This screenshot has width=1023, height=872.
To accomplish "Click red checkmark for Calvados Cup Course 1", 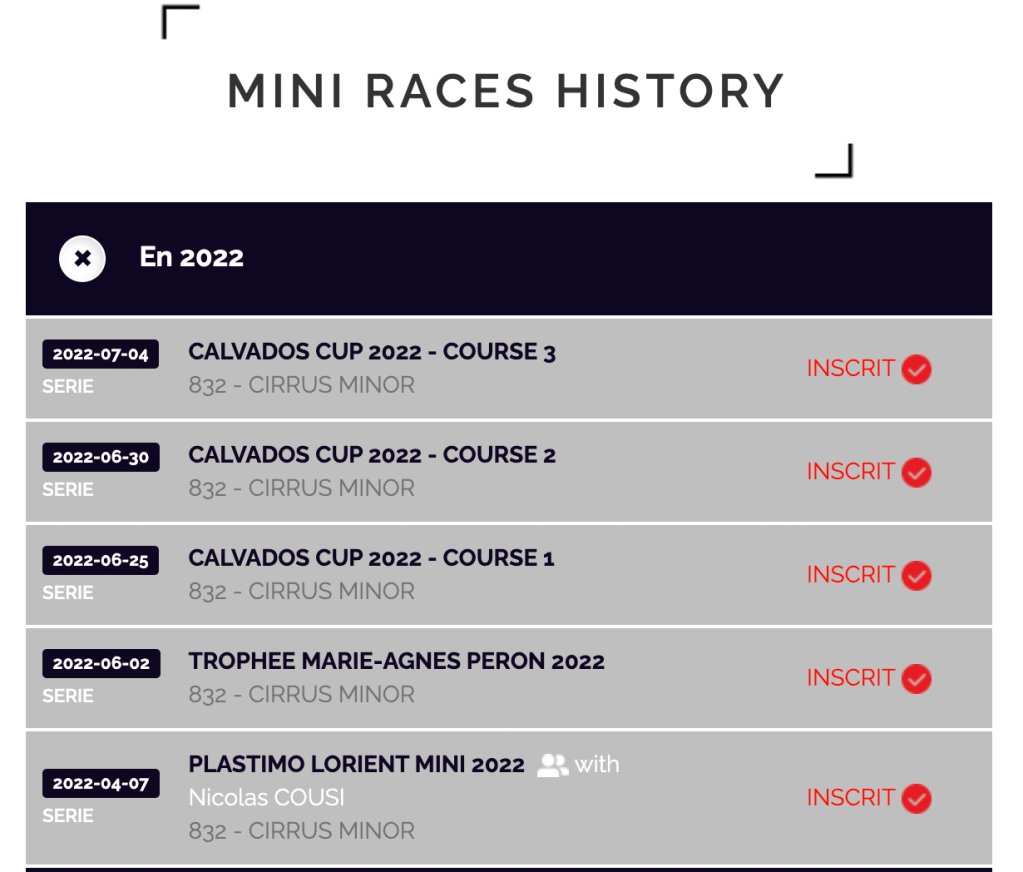I will click(x=916, y=575).
